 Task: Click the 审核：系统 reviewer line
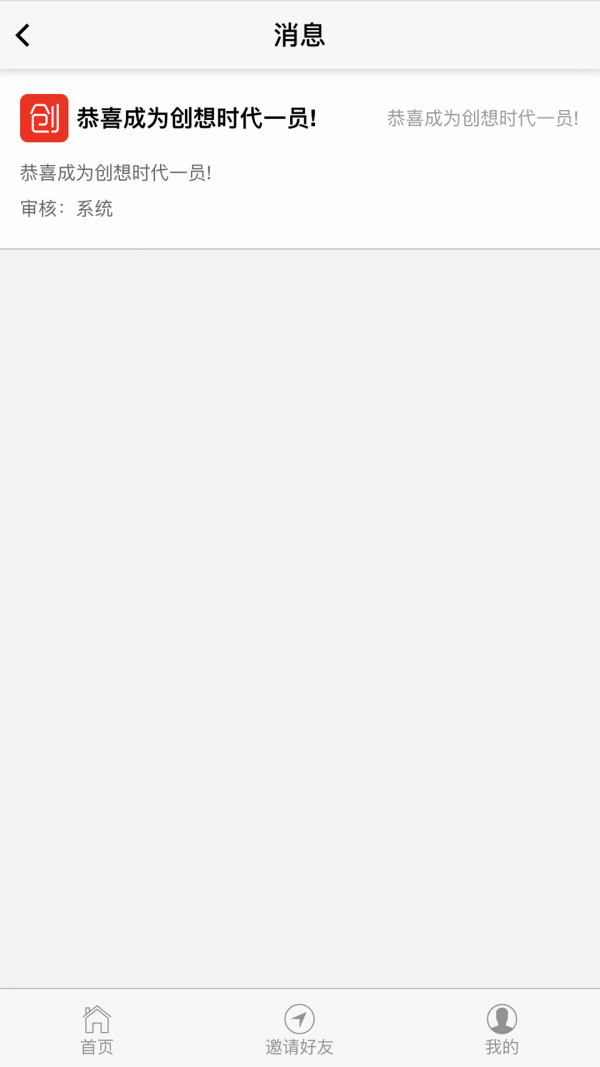(67, 209)
